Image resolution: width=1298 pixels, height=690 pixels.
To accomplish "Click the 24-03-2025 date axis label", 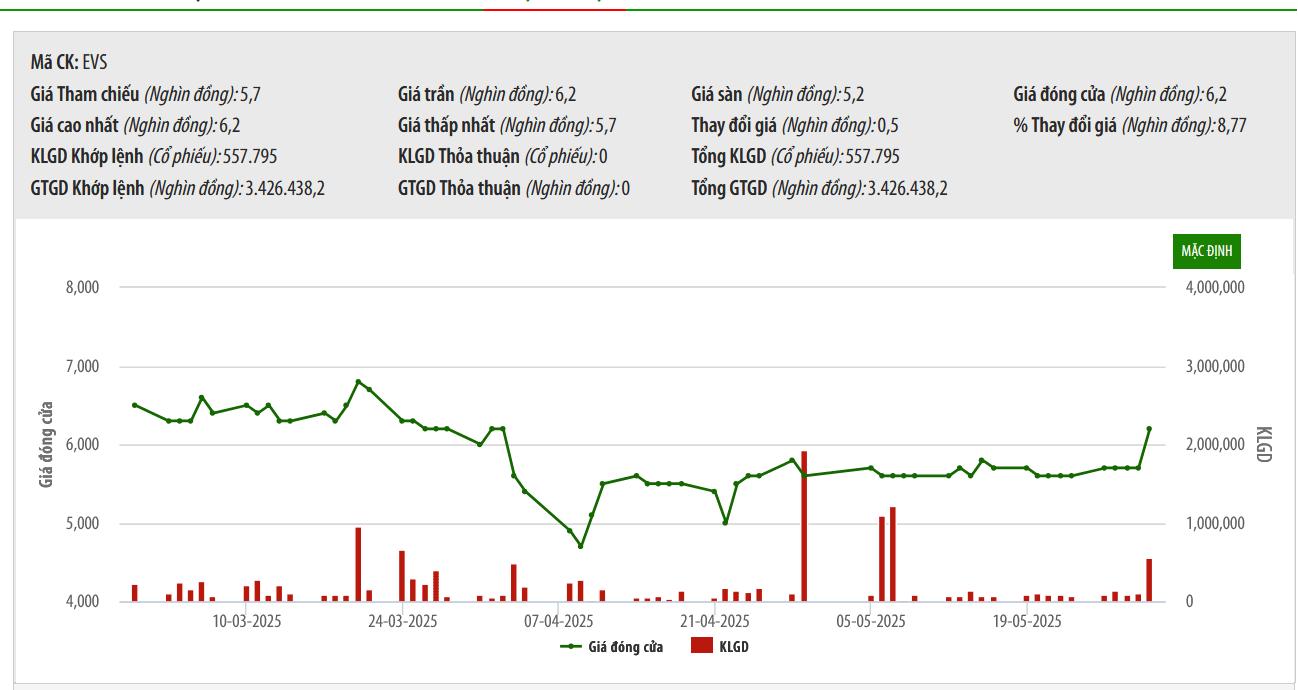I will click(402, 621).
